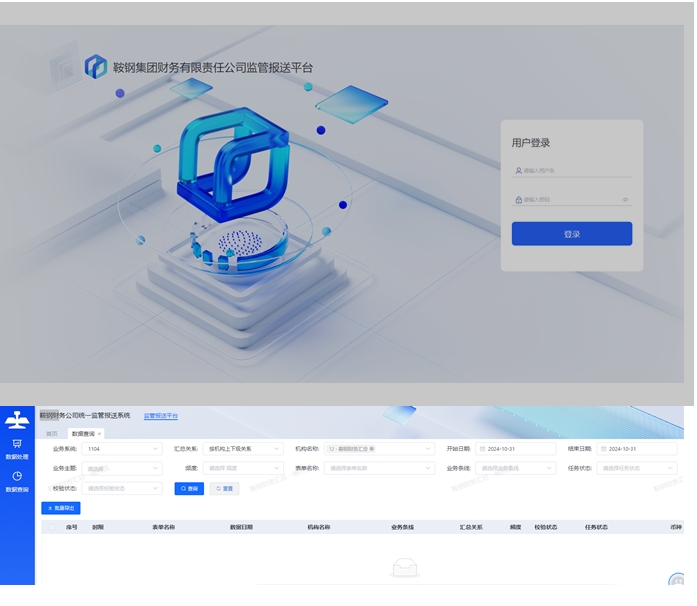Click the 重置 reset button
Image resolution: width=697 pixels, height=606 pixels.
click(225, 488)
